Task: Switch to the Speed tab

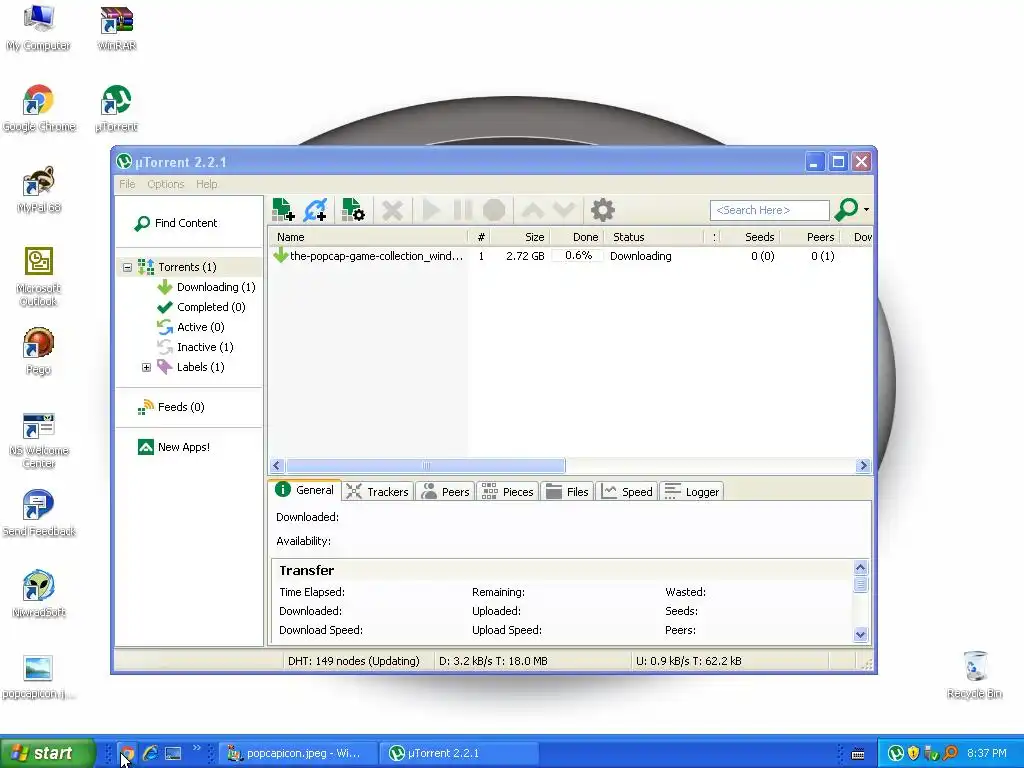Action: [x=627, y=492]
